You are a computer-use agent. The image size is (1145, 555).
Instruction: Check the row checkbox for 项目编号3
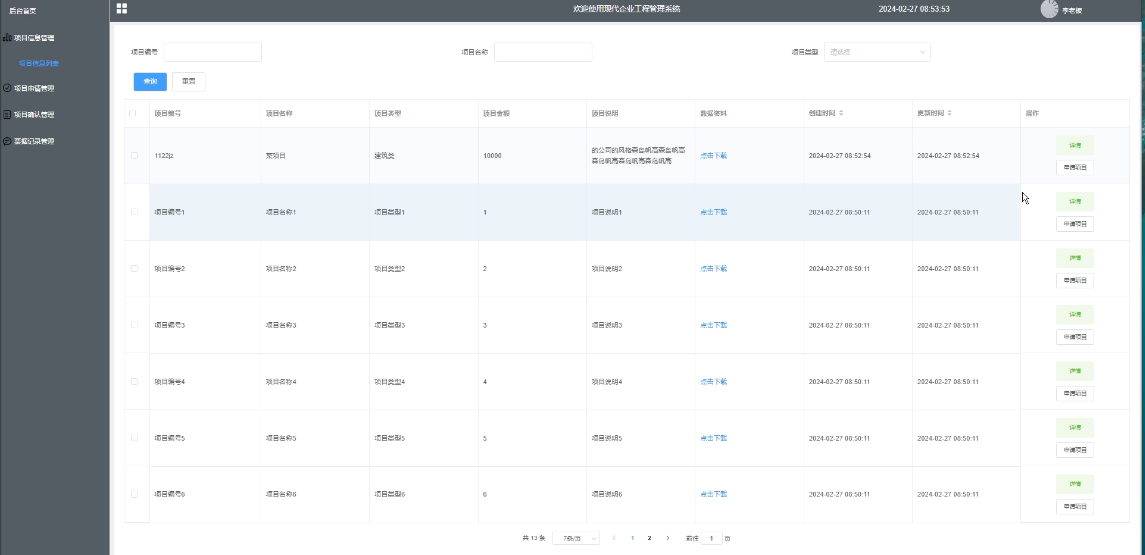[134, 325]
